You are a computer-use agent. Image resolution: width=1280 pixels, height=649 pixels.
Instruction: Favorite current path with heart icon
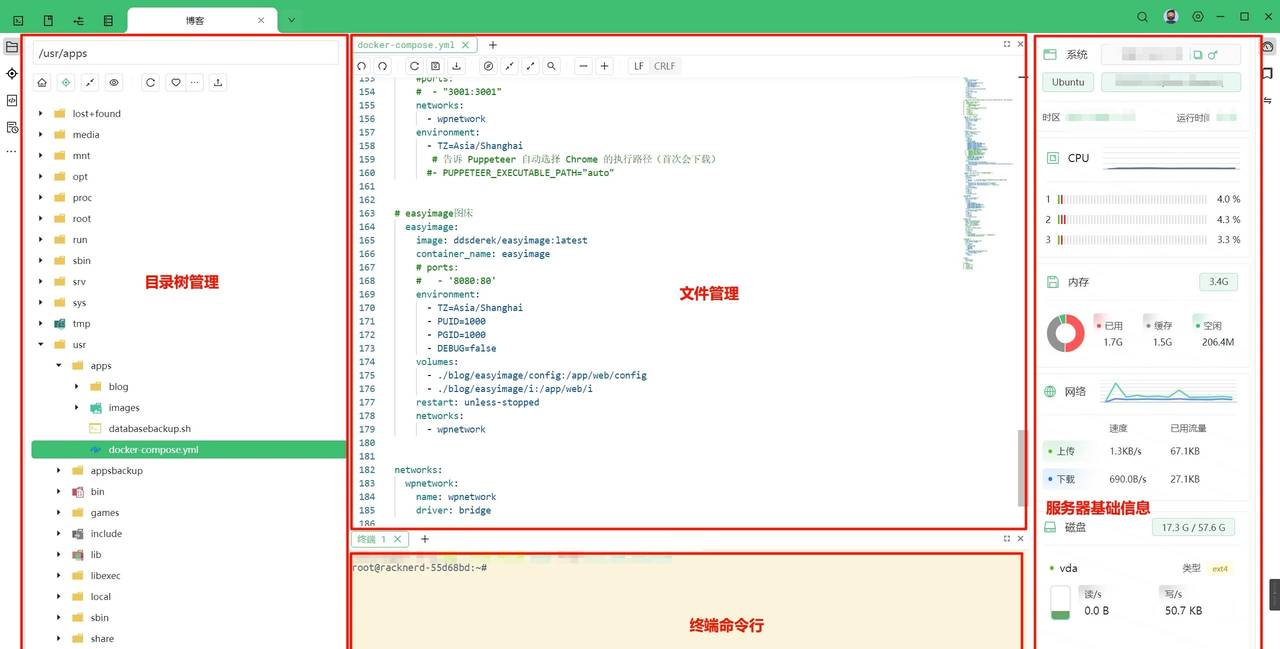176,83
